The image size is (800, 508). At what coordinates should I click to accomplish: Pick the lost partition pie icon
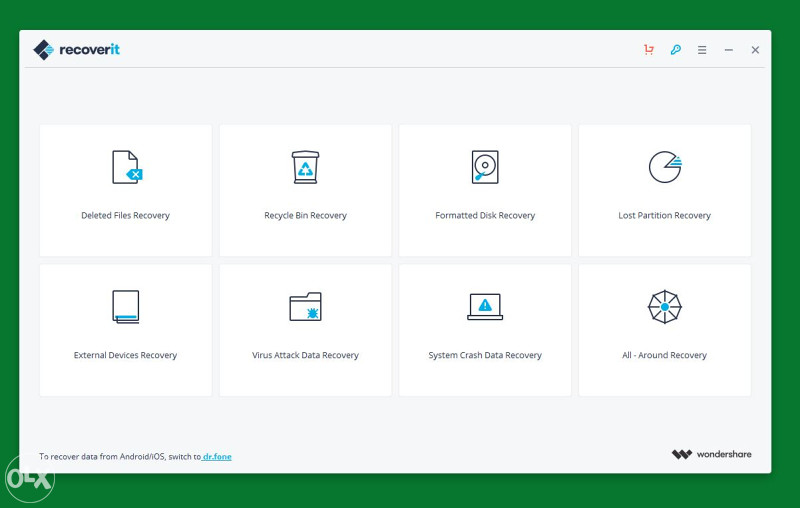click(665, 167)
